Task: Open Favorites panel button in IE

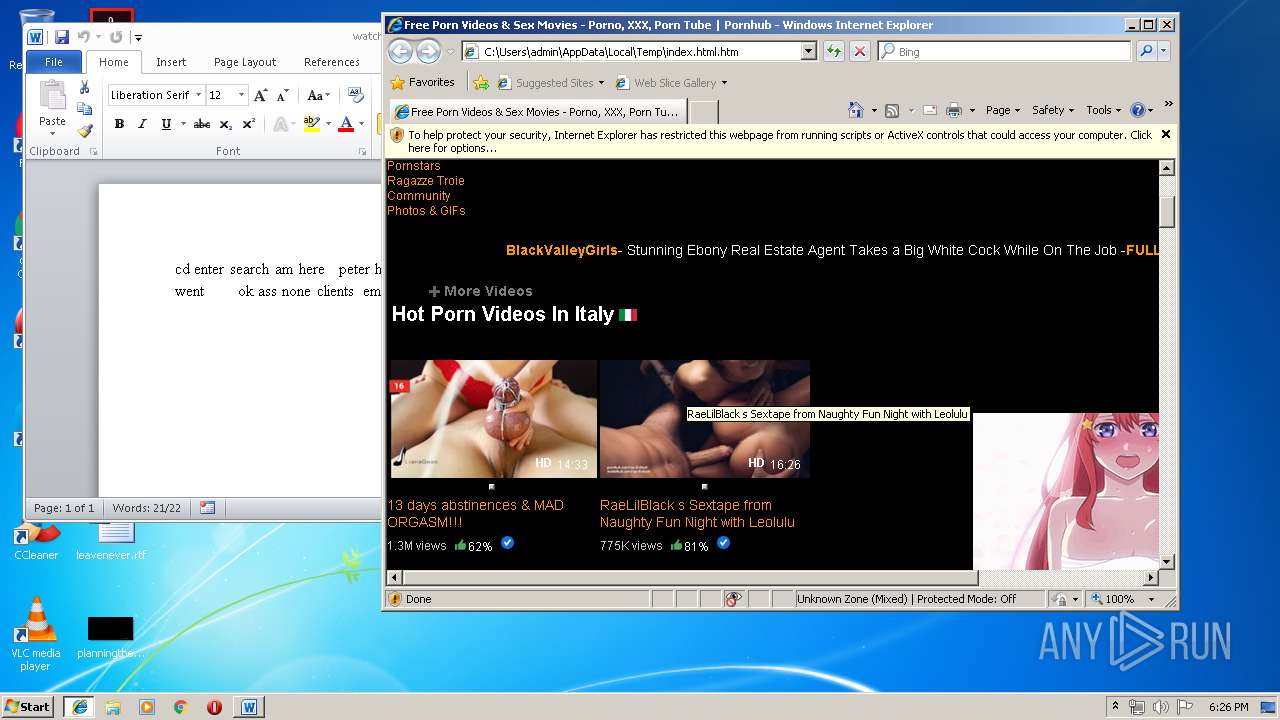Action: (x=423, y=83)
